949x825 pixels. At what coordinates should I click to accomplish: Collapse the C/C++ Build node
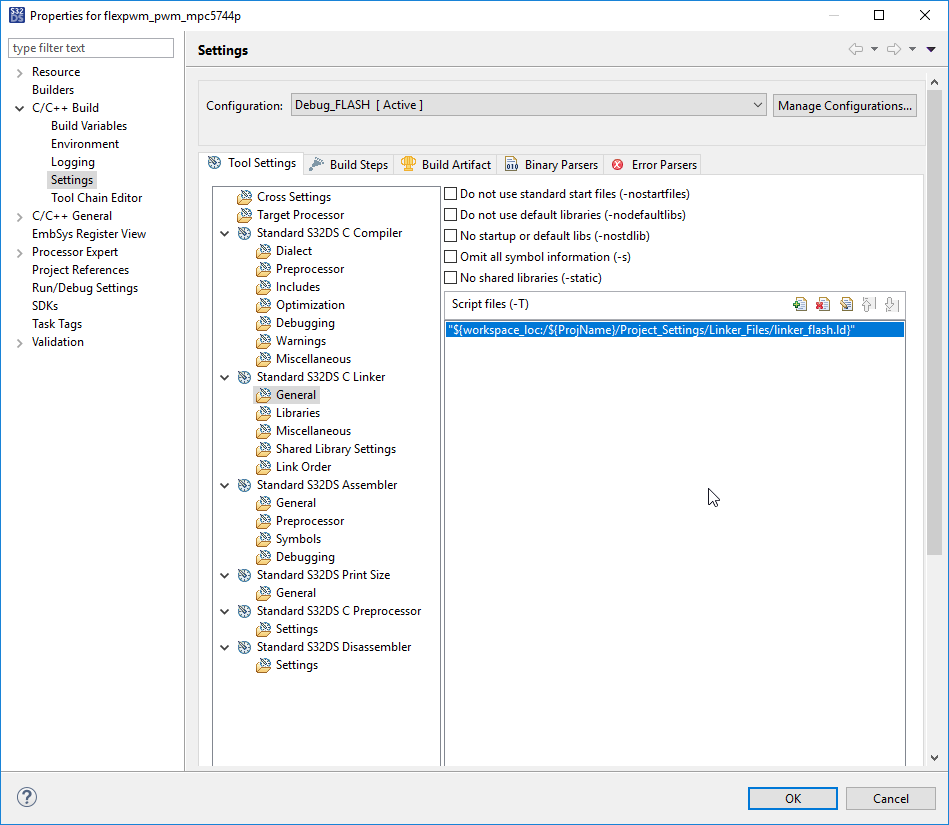point(19,108)
